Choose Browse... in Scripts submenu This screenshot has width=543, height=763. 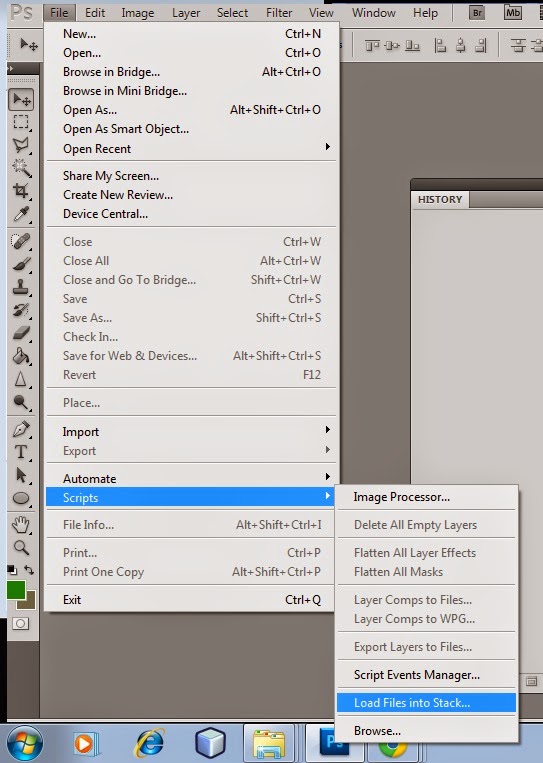coord(427,731)
